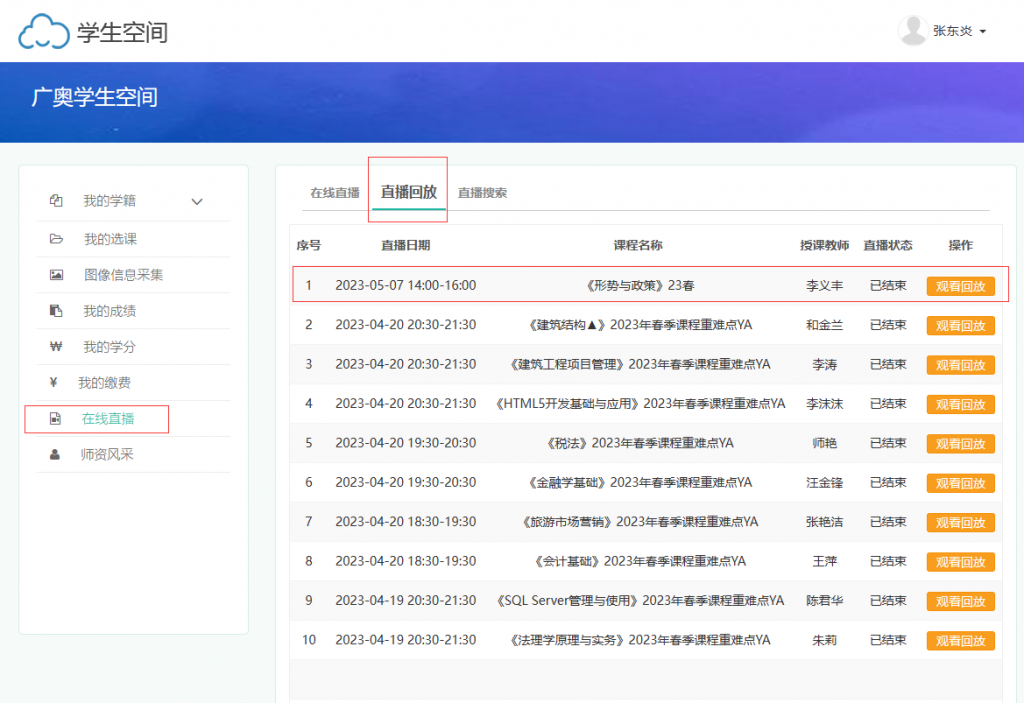Watch replay of 《建筑工程项目管理》 course

pos(961,365)
